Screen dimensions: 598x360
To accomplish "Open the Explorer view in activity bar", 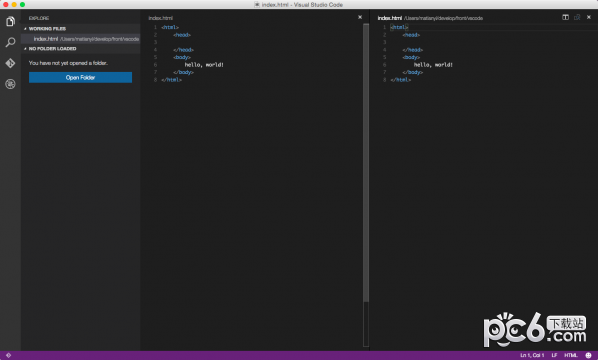I will [x=10, y=21].
